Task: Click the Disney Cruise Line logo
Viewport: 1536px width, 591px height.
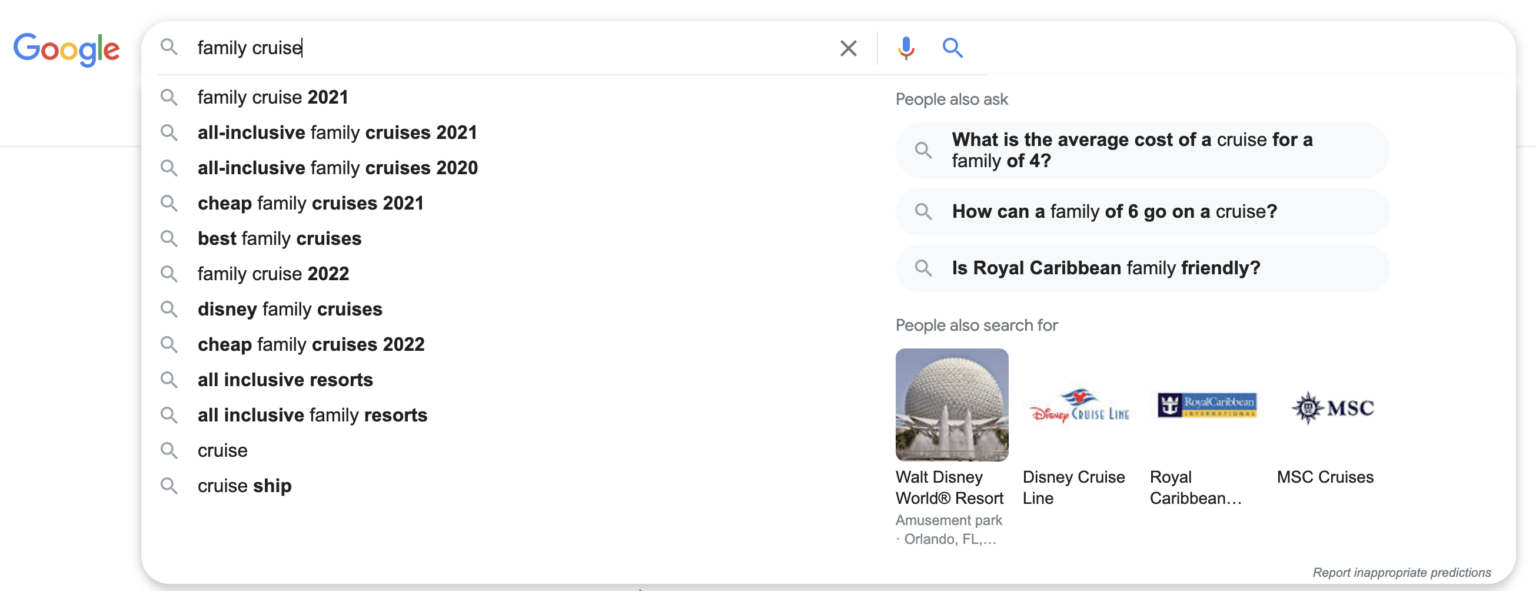Action: click(x=1079, y=406)
